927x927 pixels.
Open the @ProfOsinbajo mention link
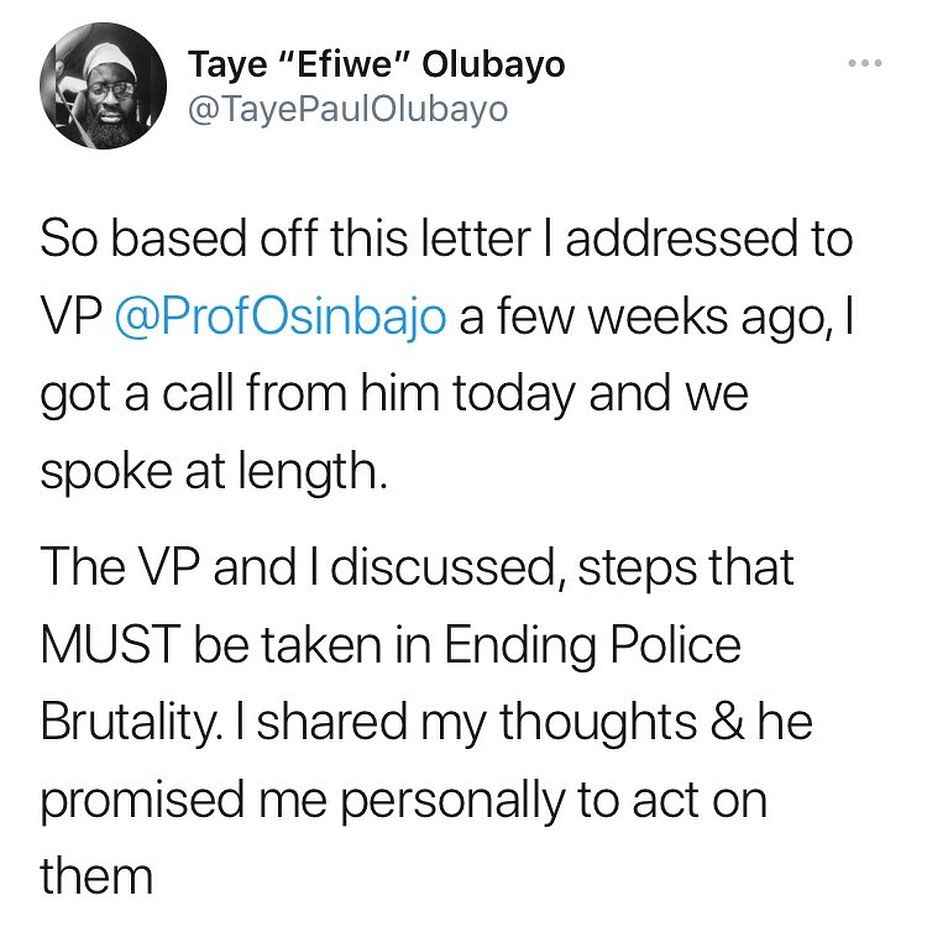[x=280, y=317]
